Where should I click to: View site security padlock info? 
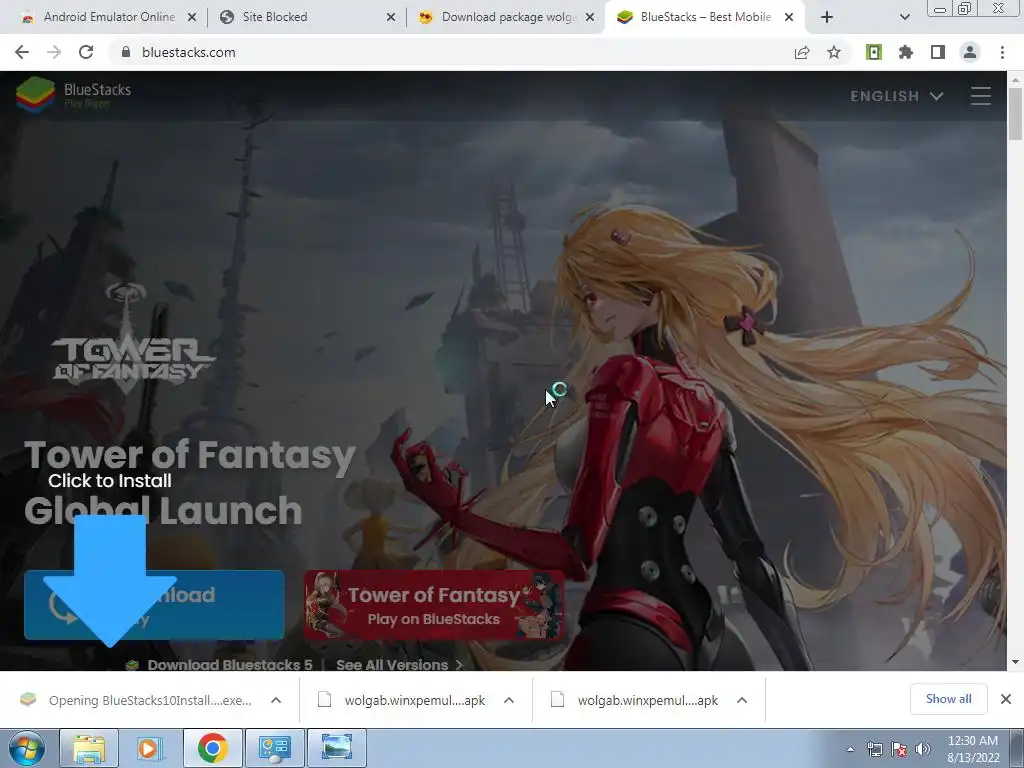point(126,52)
